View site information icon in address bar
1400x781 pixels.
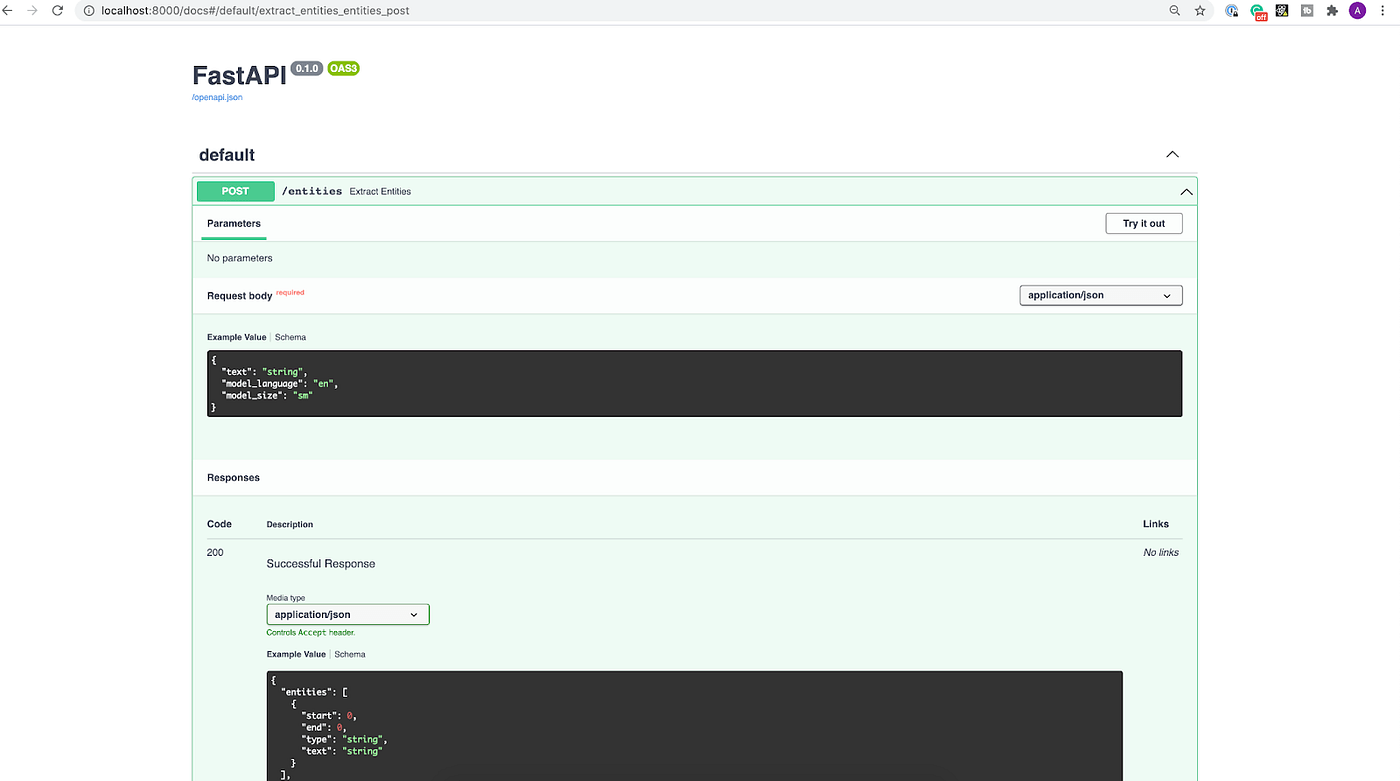point(89,10)
